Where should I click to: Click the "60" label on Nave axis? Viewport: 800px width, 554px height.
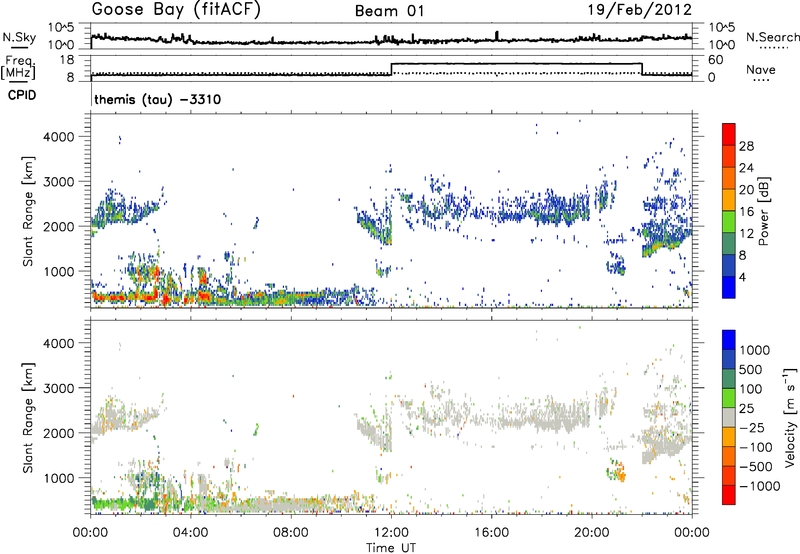[715, 60]
